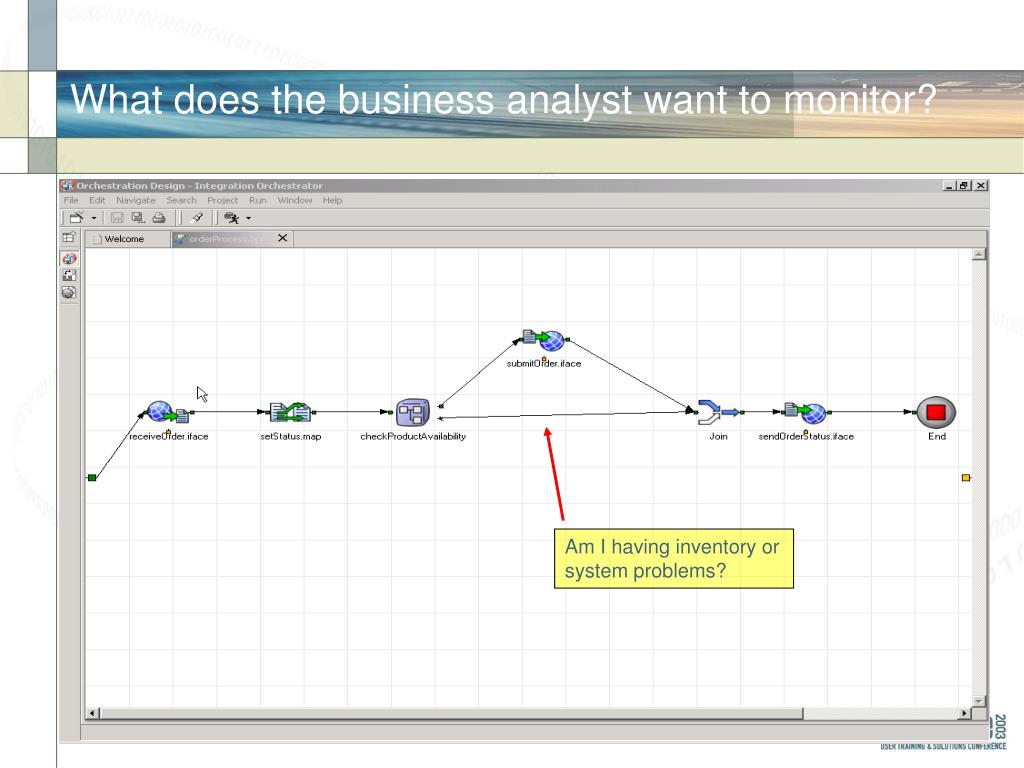Expand the New wizard dropdown arrow

click(x=93, y=218)
